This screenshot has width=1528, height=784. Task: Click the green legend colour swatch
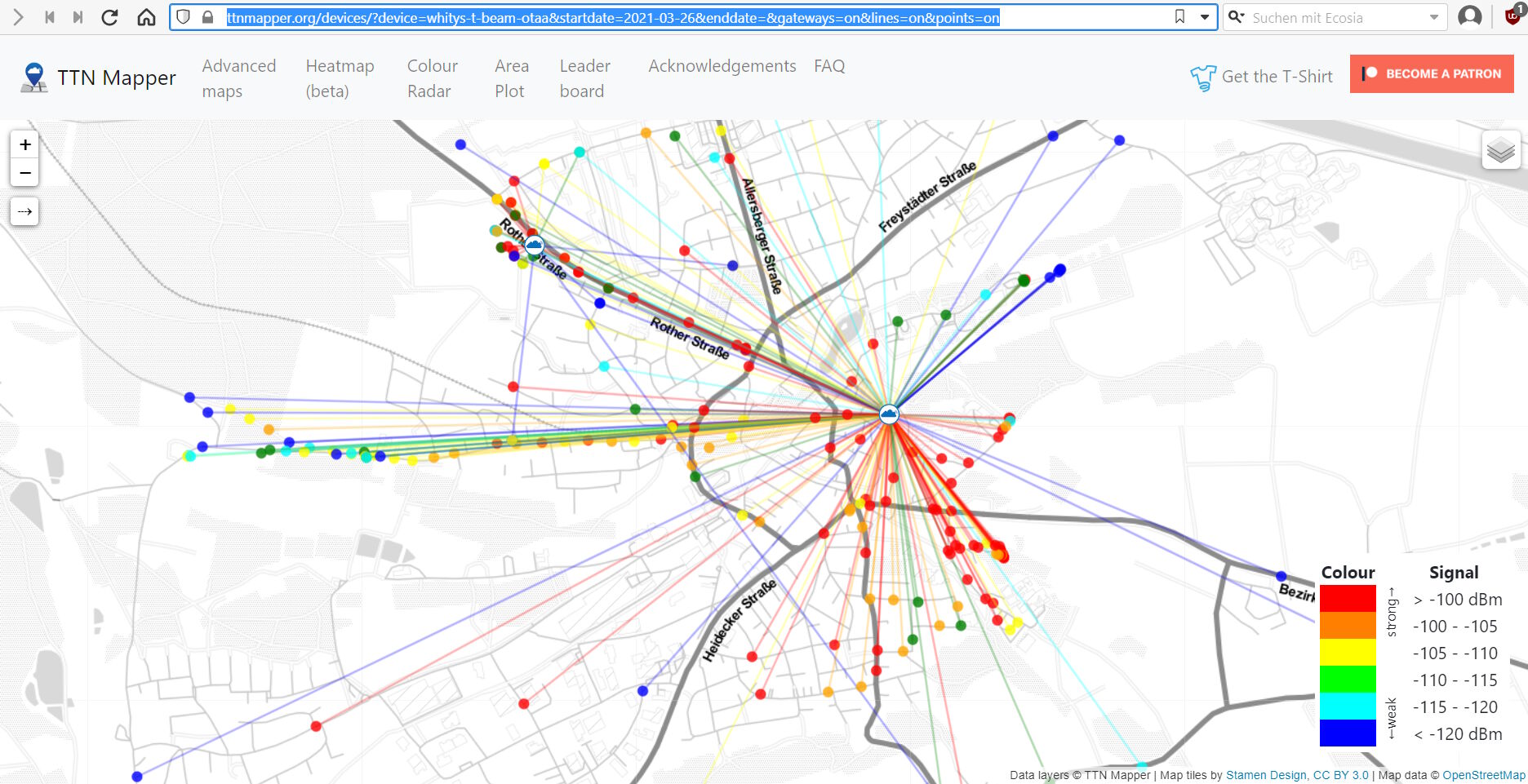pyautogui.click(x=1348, y=680)
